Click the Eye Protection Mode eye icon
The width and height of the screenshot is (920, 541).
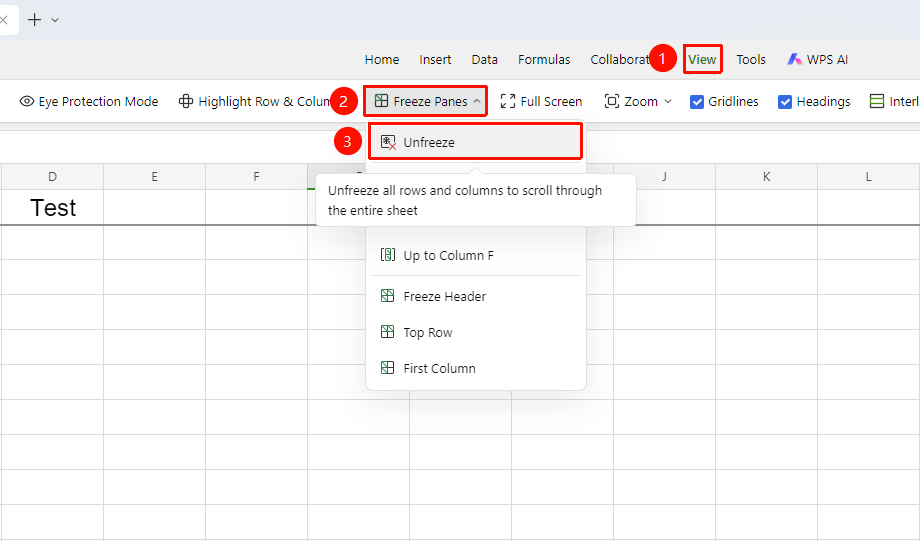tap(26, 101)
